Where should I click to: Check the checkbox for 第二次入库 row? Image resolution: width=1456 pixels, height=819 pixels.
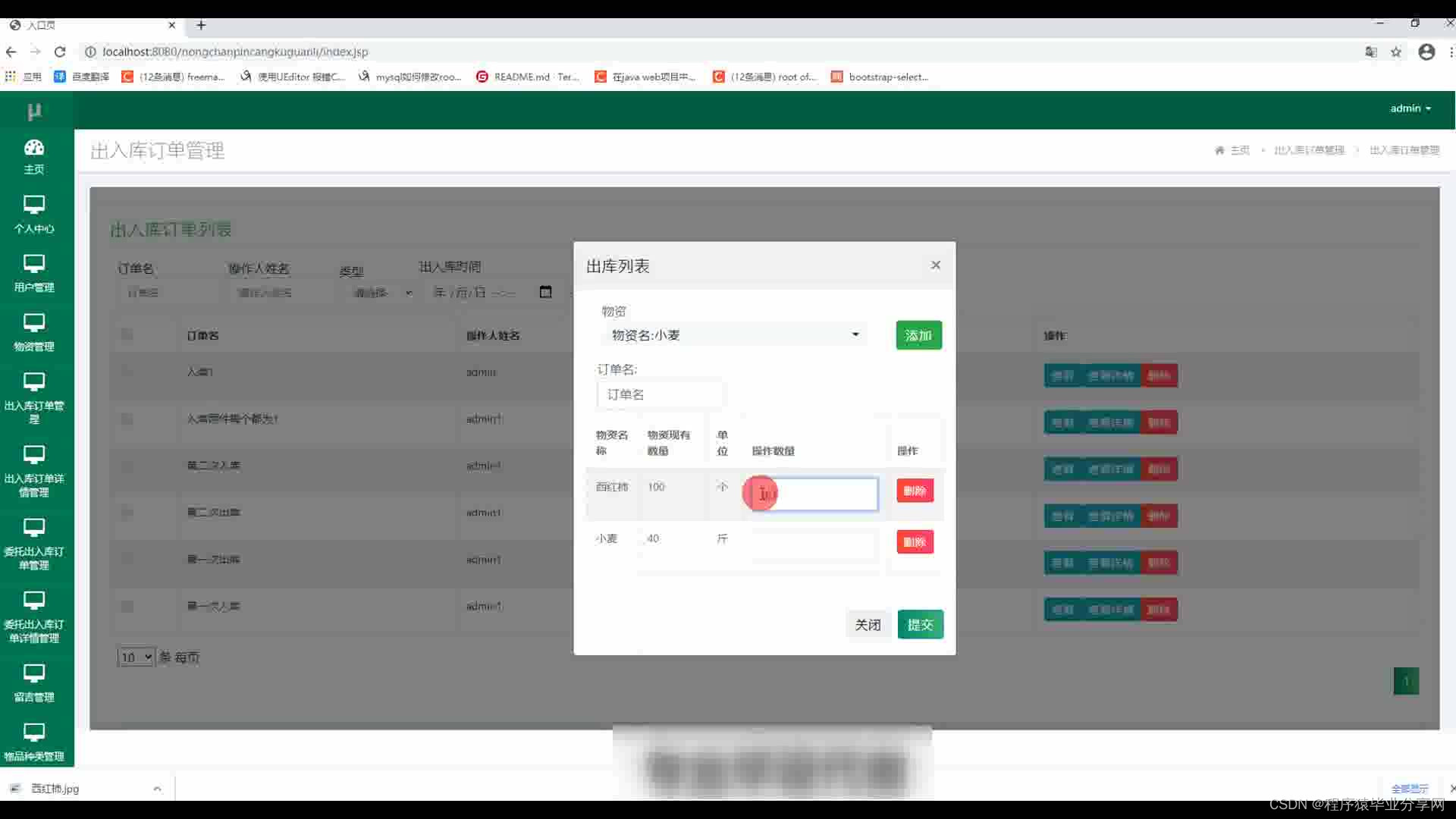(127, 466)
